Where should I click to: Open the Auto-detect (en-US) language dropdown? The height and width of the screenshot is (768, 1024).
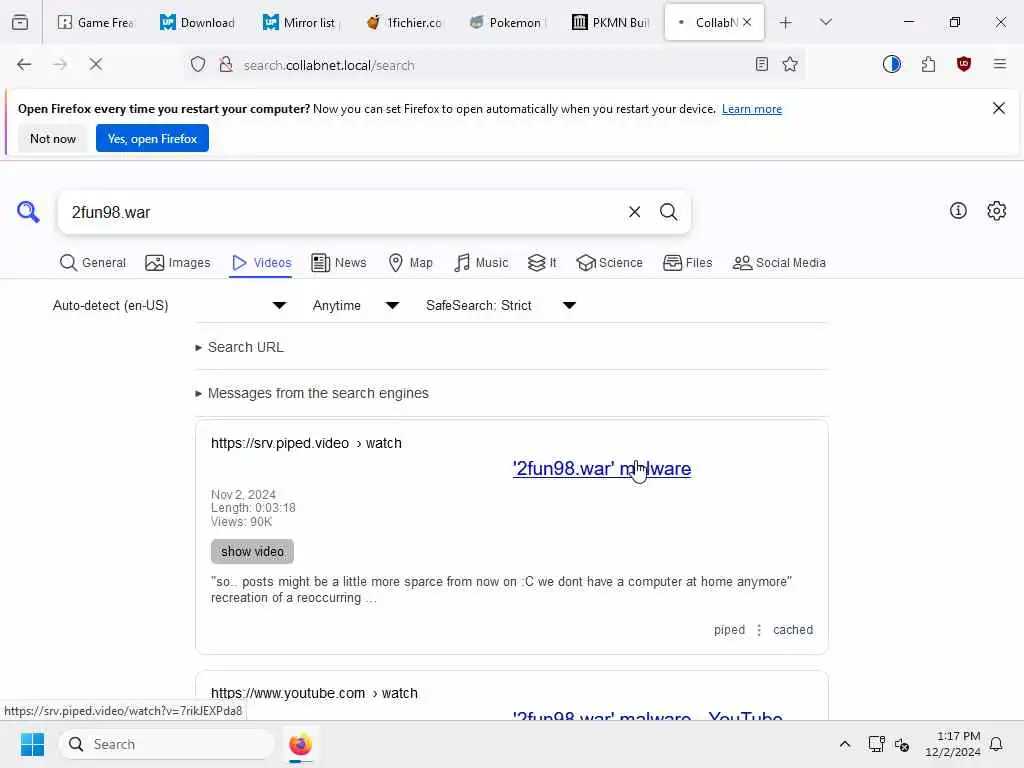click(x=170, y=306)
